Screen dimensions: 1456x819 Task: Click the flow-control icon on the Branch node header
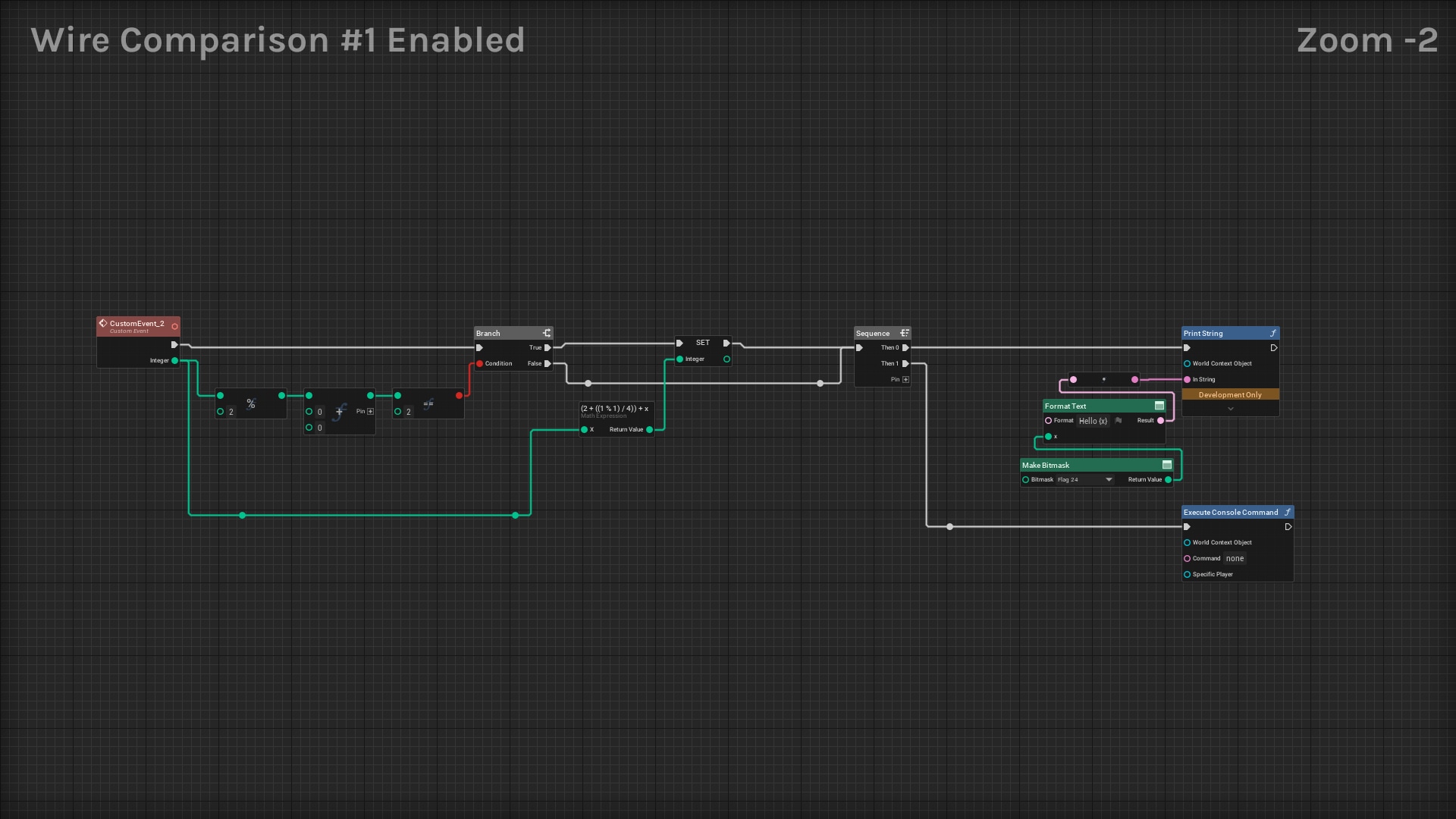click(x=547, y=333)
